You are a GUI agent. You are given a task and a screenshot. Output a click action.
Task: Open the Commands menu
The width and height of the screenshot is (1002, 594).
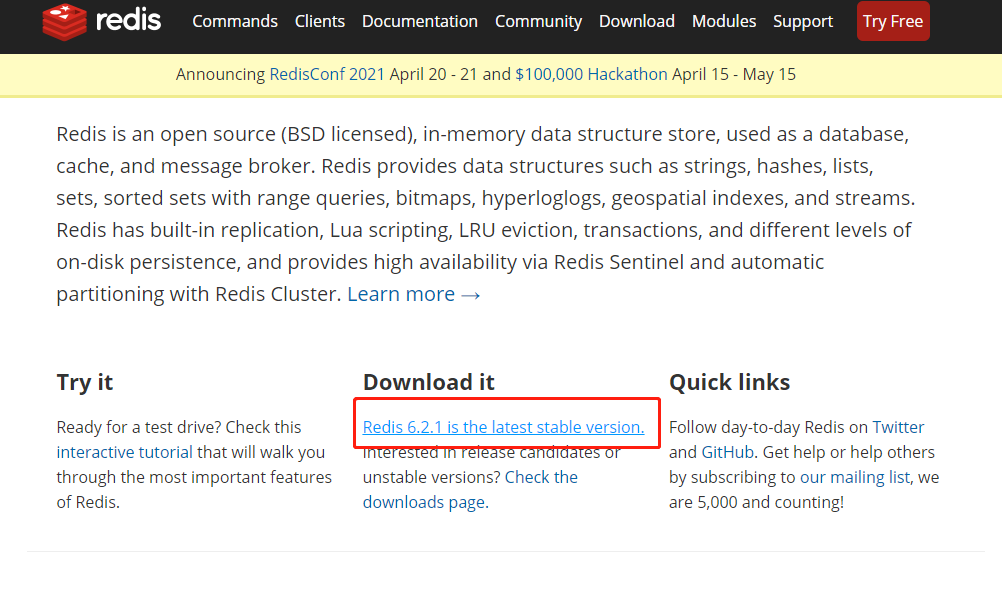coord(235,21)
